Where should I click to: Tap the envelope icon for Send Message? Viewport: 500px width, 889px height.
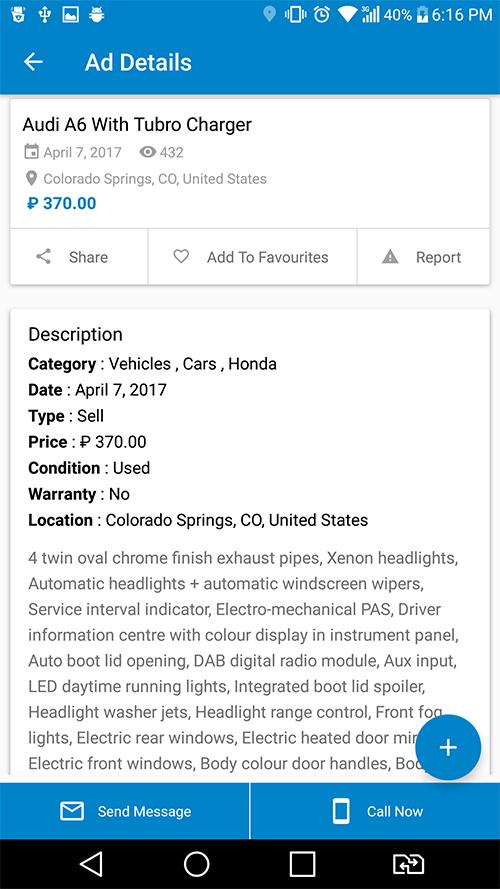coord(72,811)
